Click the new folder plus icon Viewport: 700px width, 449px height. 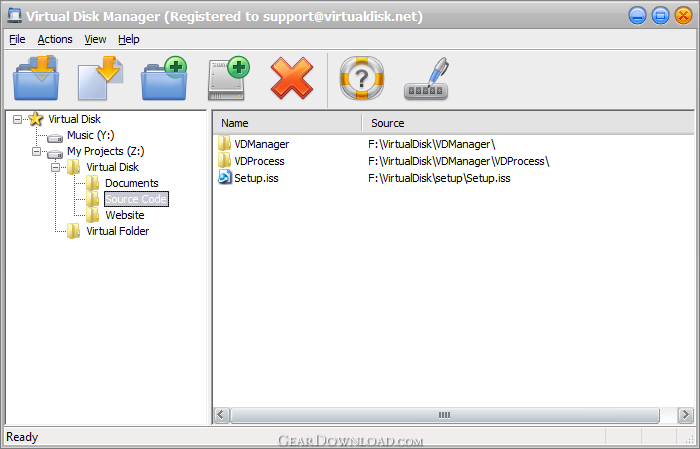pos(164,78)
